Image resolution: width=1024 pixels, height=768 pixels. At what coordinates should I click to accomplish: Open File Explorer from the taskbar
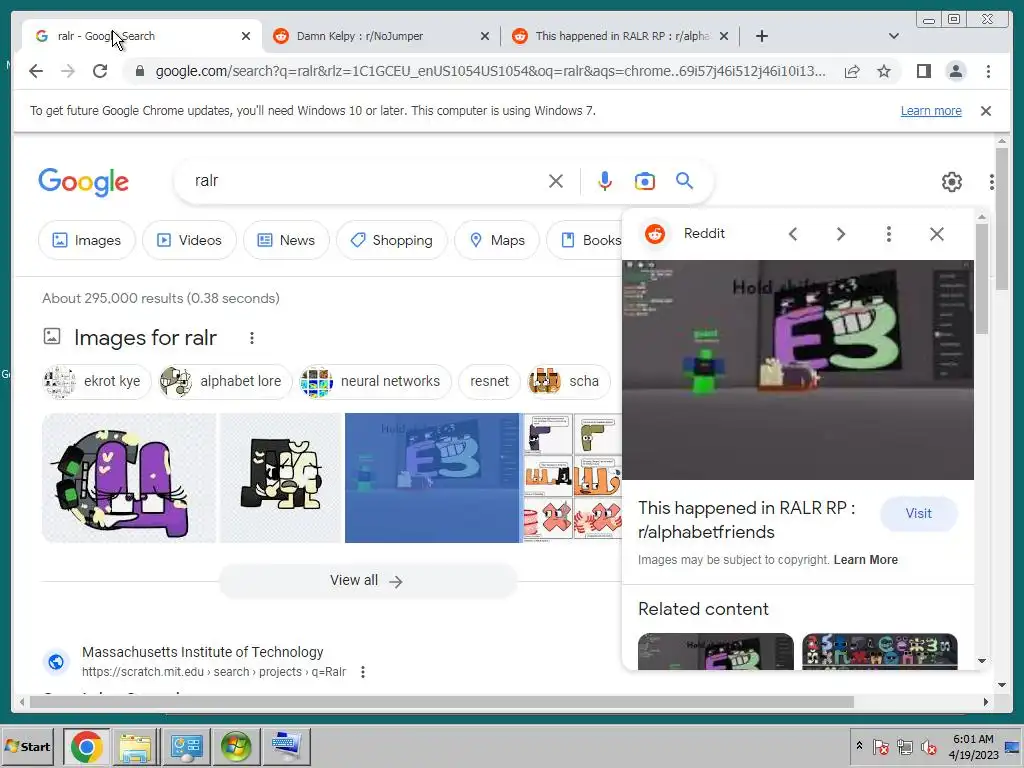click(x=135, y=746)
